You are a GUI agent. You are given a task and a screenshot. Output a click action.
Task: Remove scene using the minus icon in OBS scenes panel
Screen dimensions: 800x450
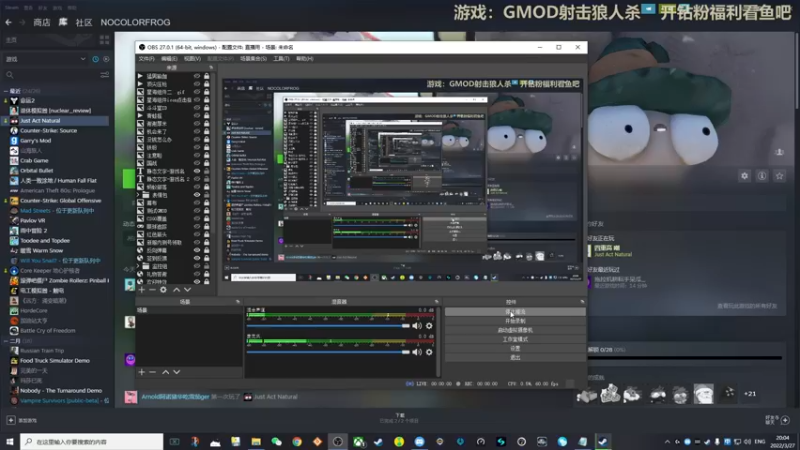[152, 372]
